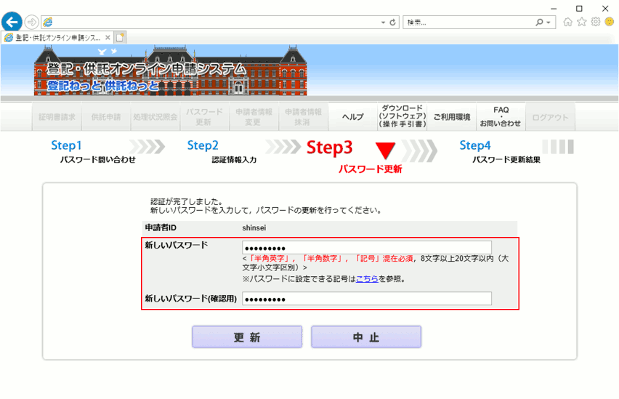The width and height of the screenshot is (619, 399).
Task: Open browser tools gear icon
Action: click(595, 22)
